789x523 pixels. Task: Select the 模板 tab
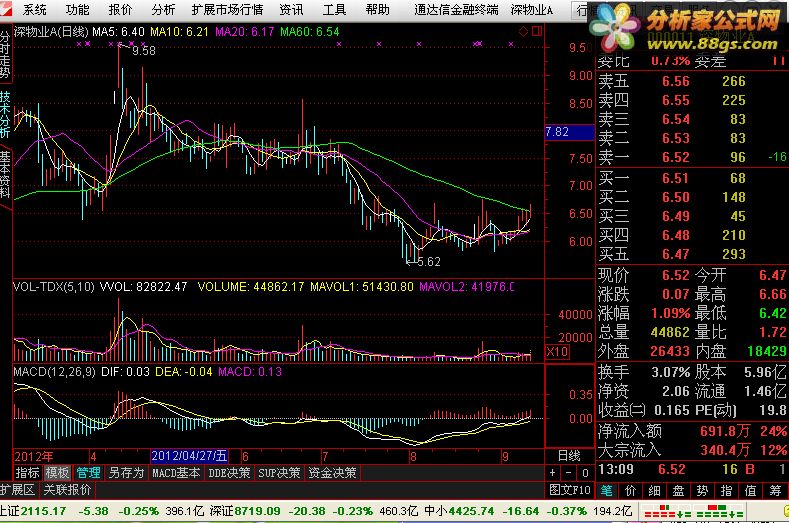tap(57, 473)
